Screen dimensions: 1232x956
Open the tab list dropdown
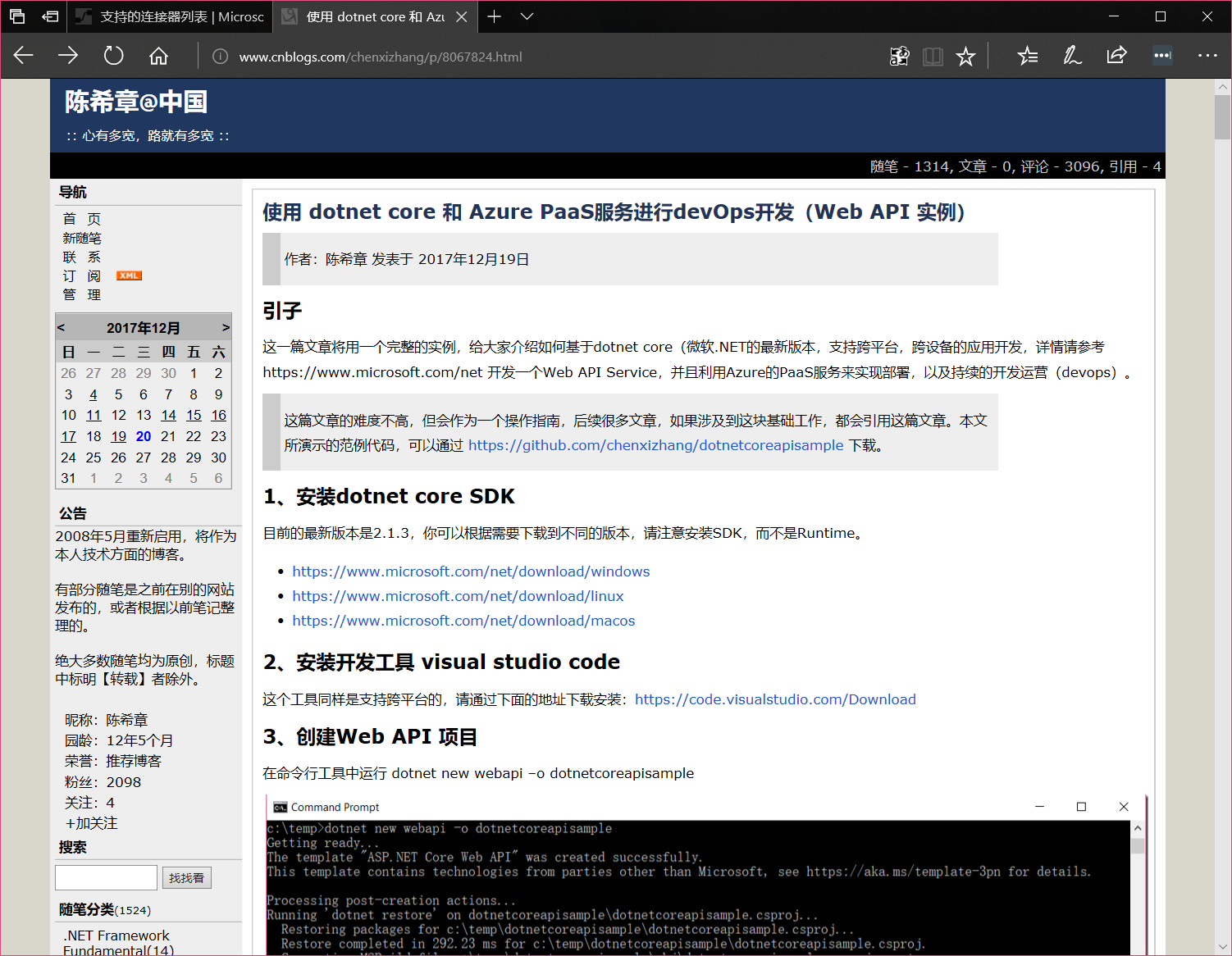tap(527, 16)
